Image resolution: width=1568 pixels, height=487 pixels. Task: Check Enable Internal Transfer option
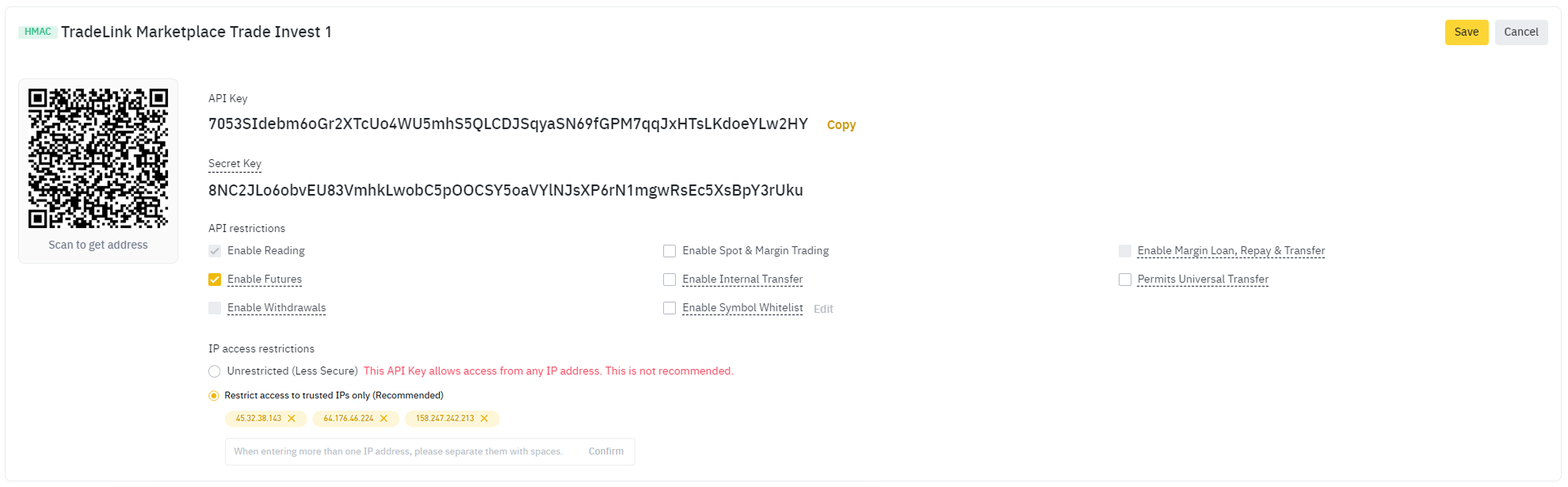click(x=670, y=280)
